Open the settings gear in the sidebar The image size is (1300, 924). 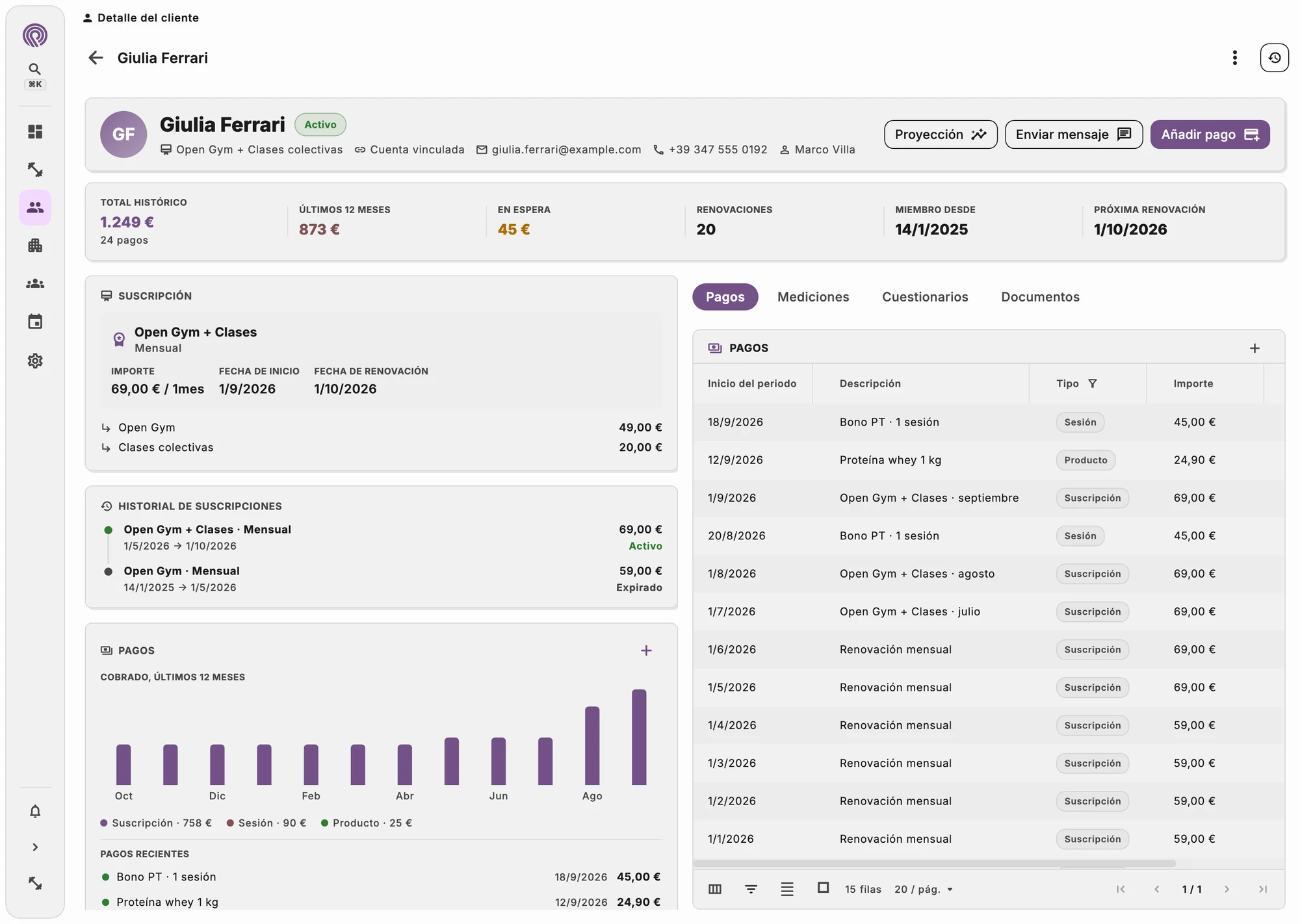35,361
